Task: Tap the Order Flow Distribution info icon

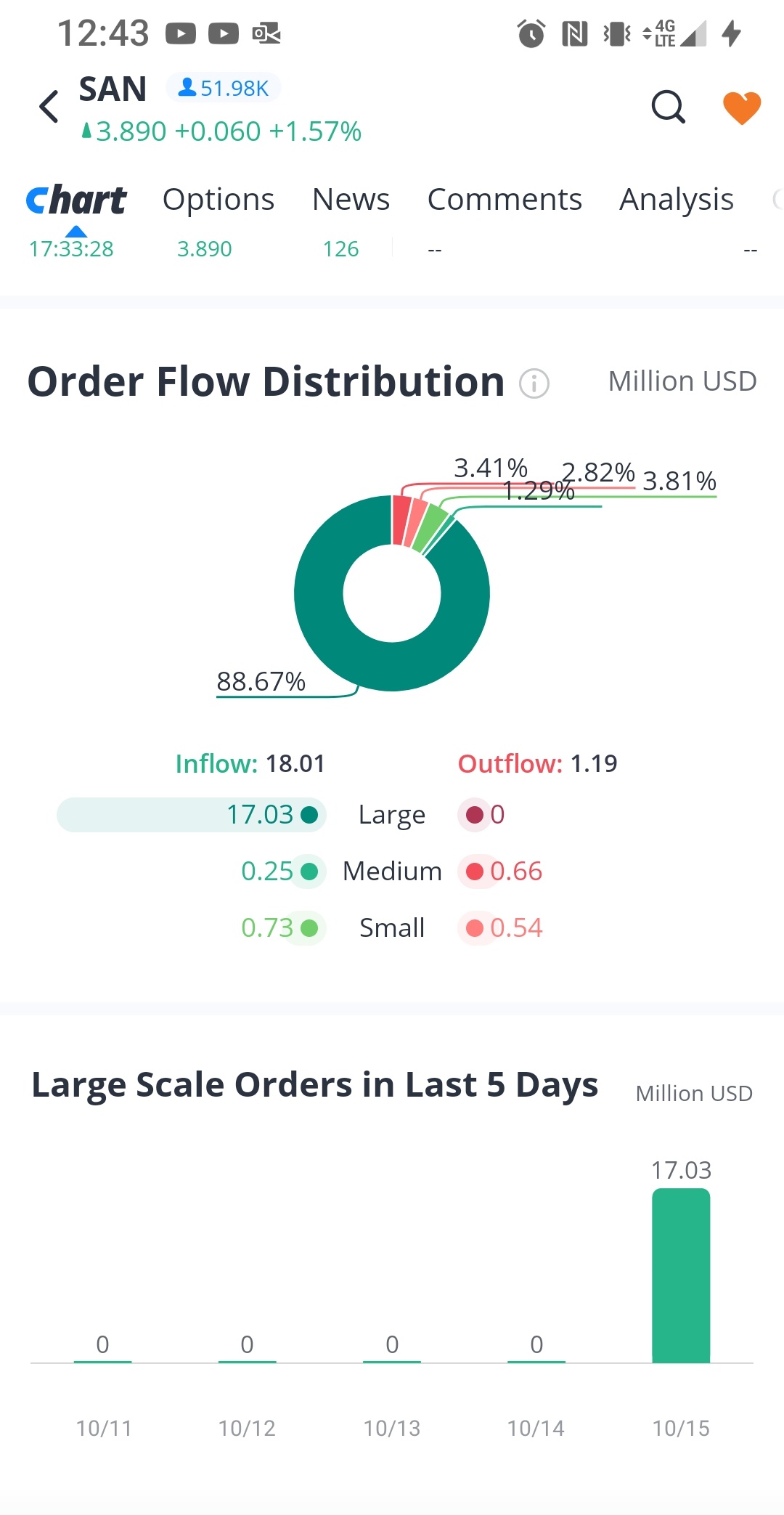Action: [x=534, y=383]
